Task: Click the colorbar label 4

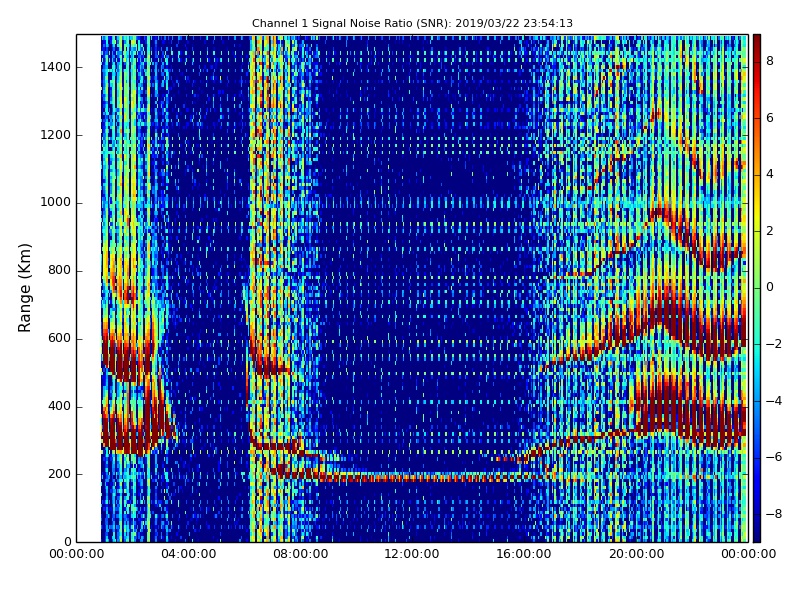Action: 770,174
